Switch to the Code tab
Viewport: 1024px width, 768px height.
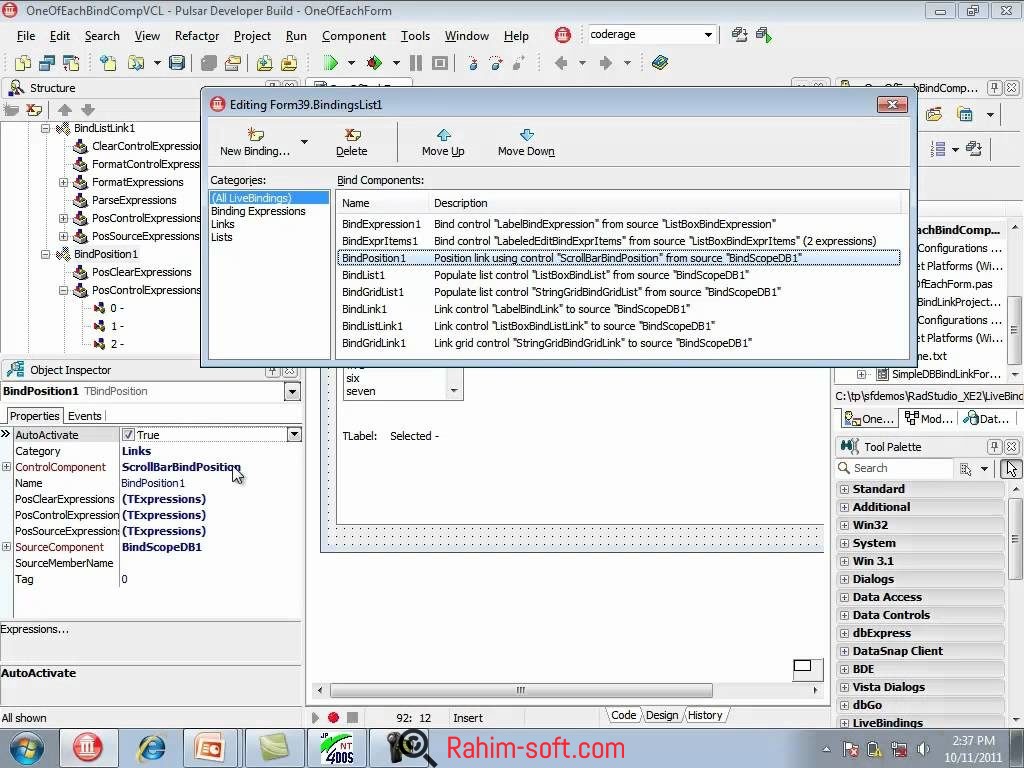623,715
